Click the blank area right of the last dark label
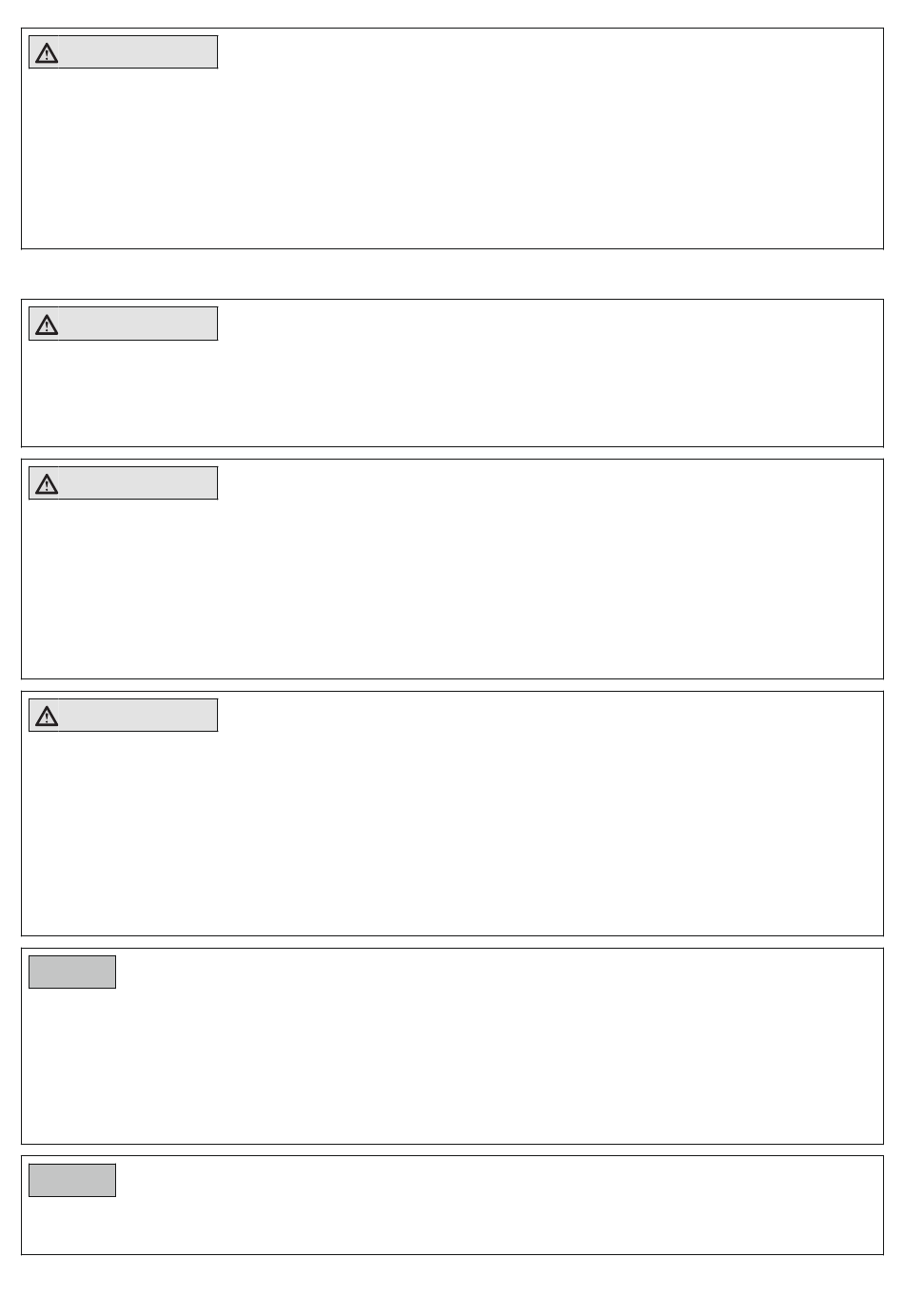Screen dimensions: 904x1316 498,1180
